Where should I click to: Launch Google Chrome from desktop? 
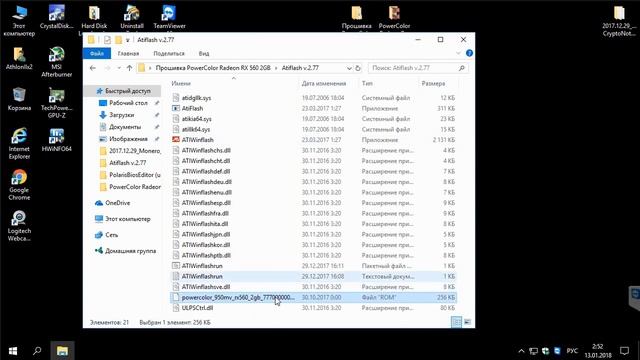[19, 185]
